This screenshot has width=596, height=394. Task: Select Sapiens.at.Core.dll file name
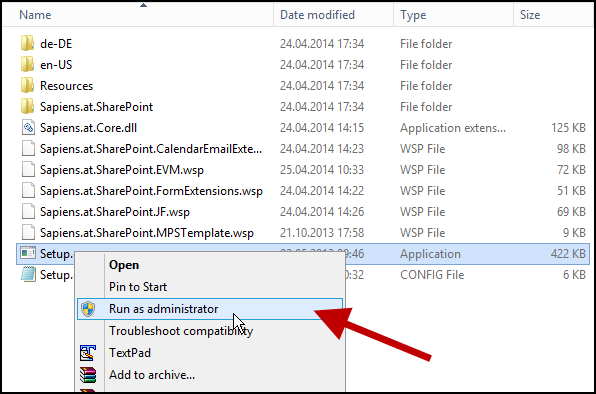[89, 128]
